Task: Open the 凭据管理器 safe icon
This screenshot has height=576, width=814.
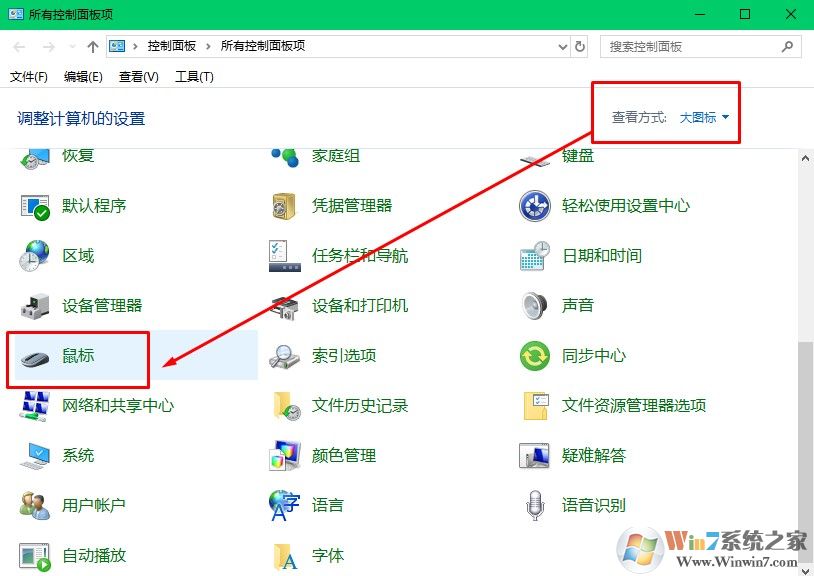Action: click(284, 206)
